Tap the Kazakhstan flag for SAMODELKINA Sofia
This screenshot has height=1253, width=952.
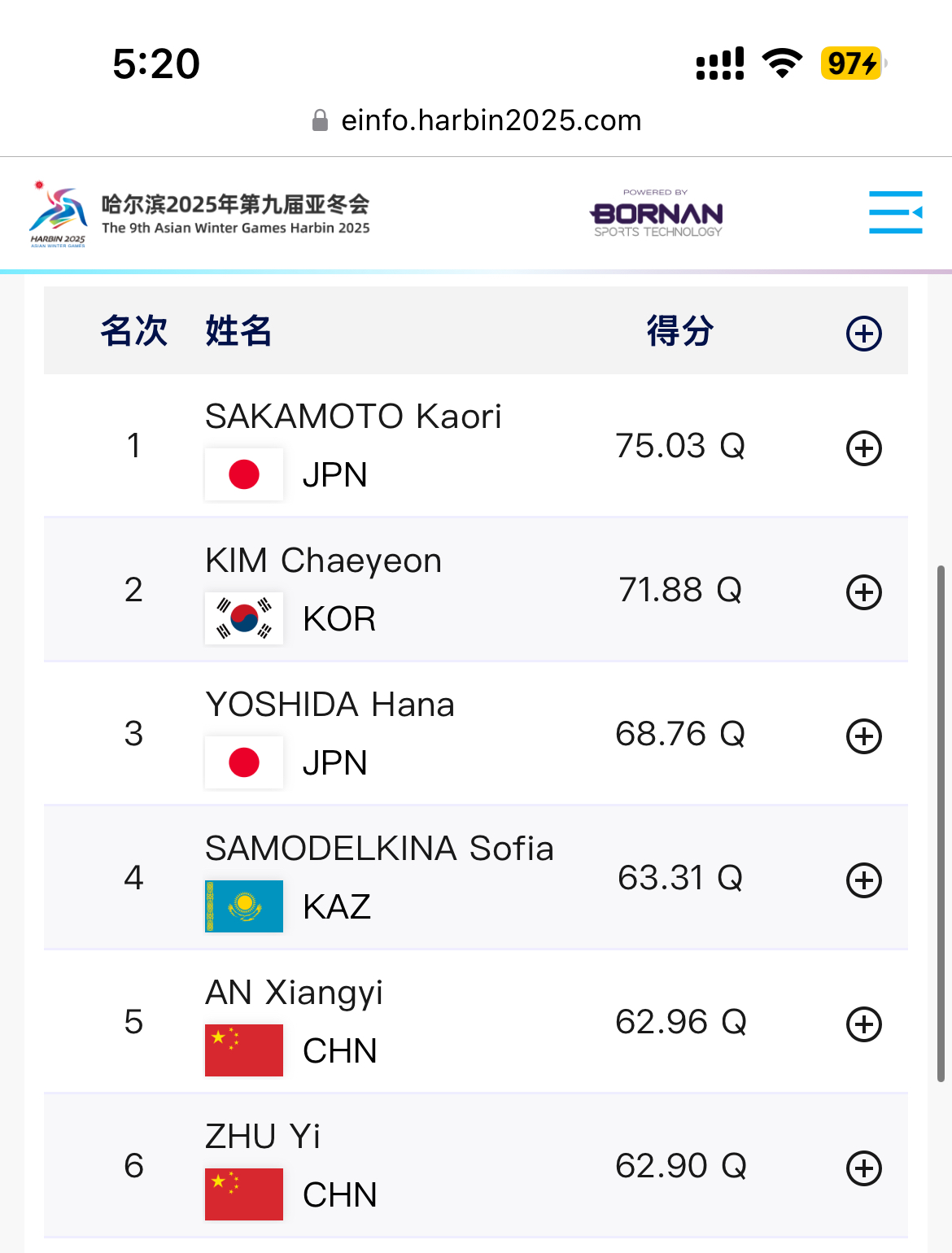click(244, 906)
